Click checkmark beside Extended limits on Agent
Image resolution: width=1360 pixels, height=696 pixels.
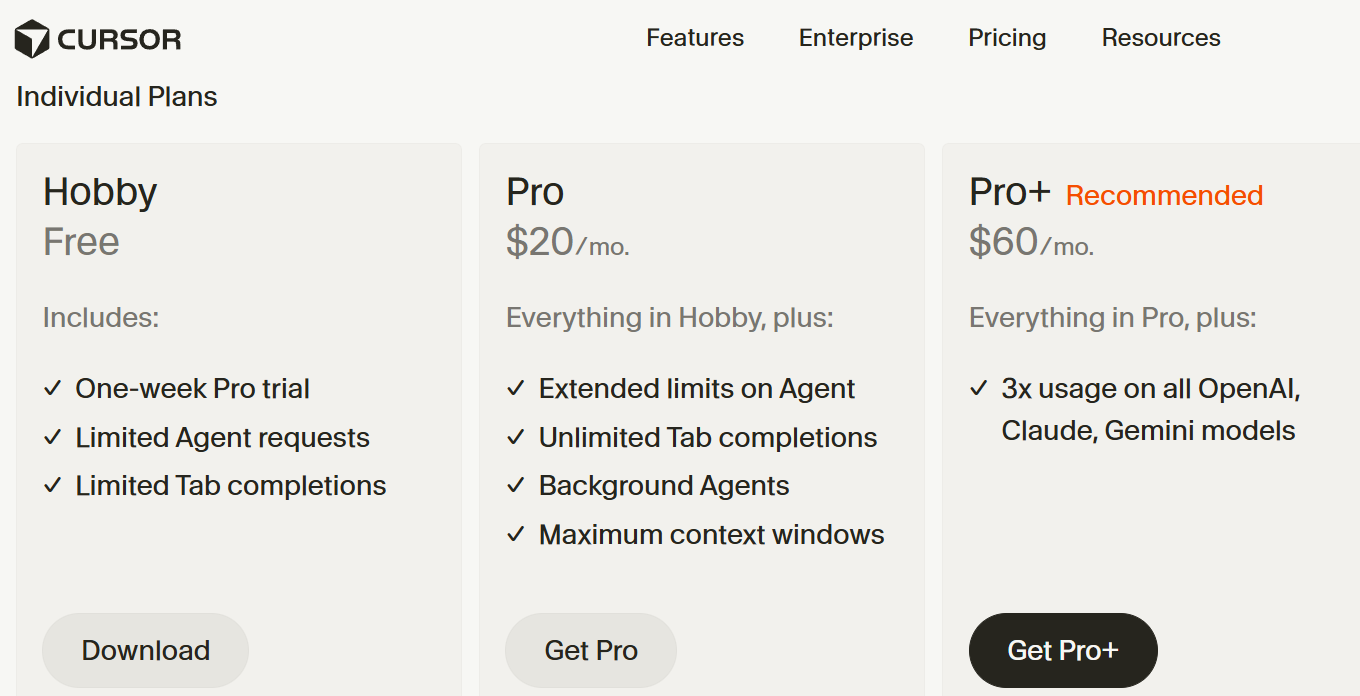coord(516,389)
